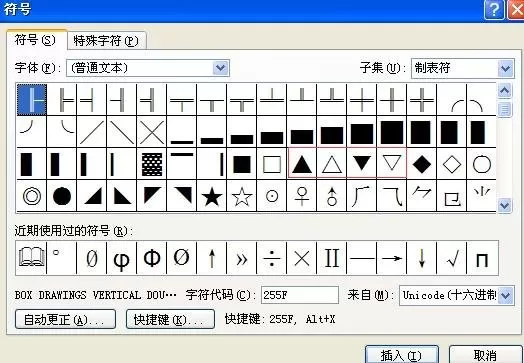This screenshot has height=363, width=524.
Task: Pick the long horizontal dash recent symbol
Action: point(362,258)
